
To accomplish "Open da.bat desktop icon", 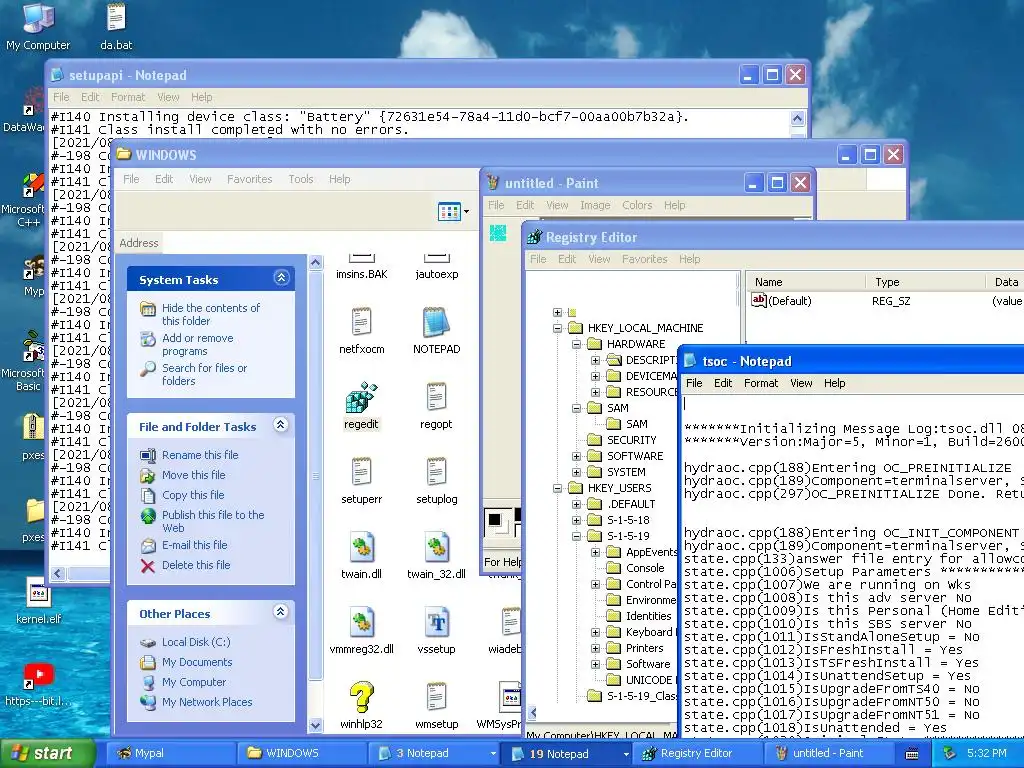I will point(116,26).
